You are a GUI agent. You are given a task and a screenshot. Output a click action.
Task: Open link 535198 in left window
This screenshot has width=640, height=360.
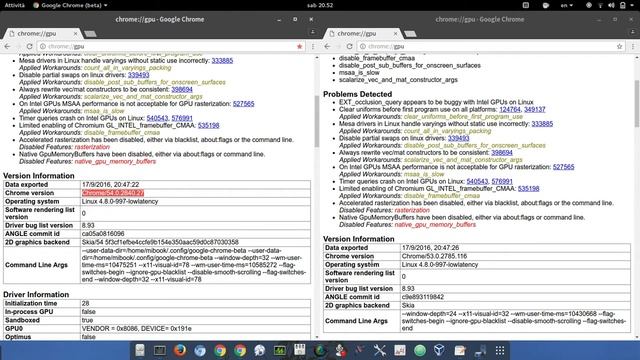tap(209, 125)
